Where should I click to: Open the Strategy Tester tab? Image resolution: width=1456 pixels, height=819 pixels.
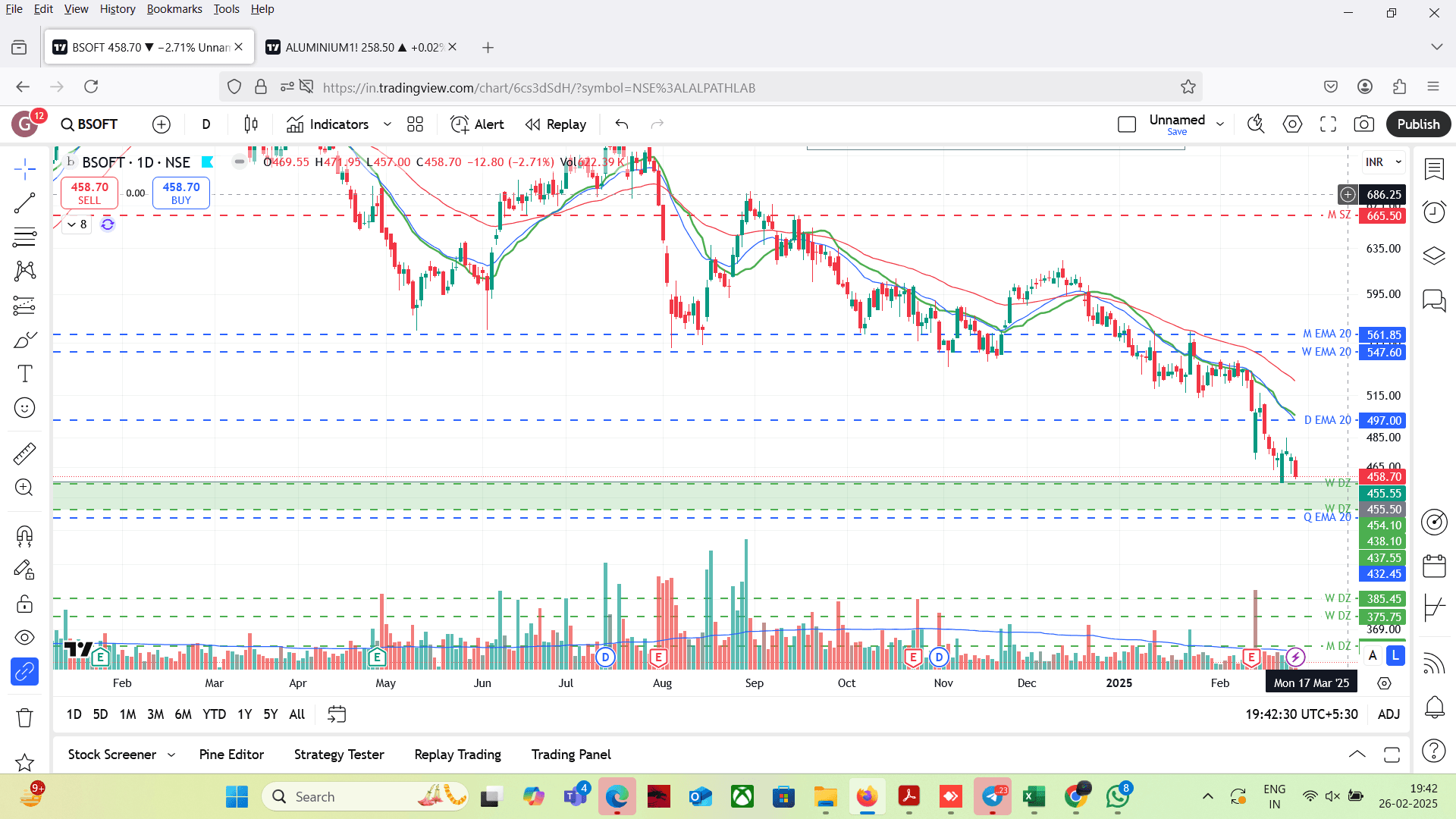(339, 755)
